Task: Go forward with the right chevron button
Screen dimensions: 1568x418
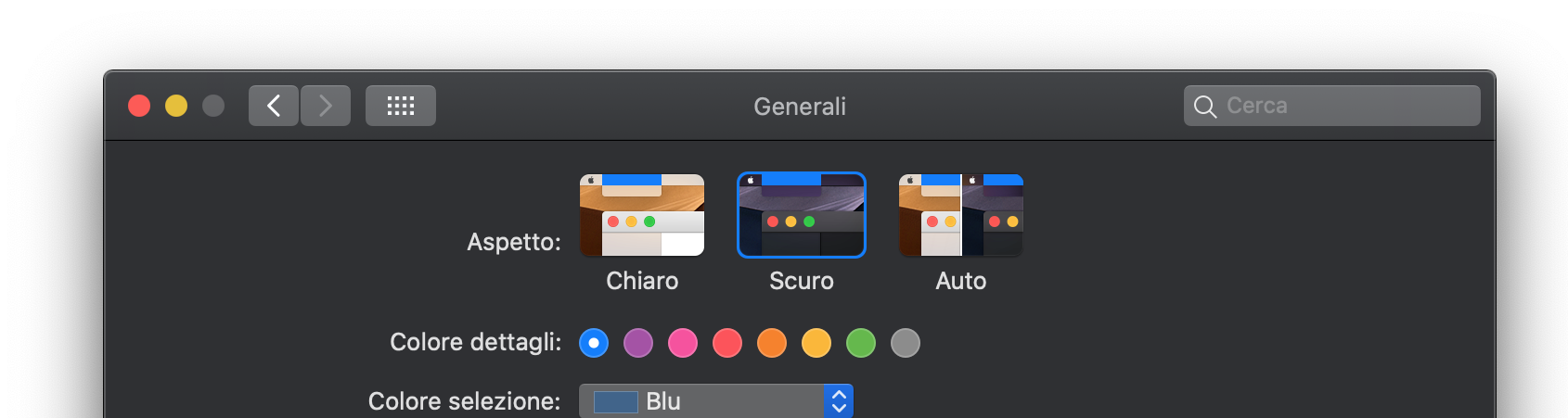Action: 326,106
